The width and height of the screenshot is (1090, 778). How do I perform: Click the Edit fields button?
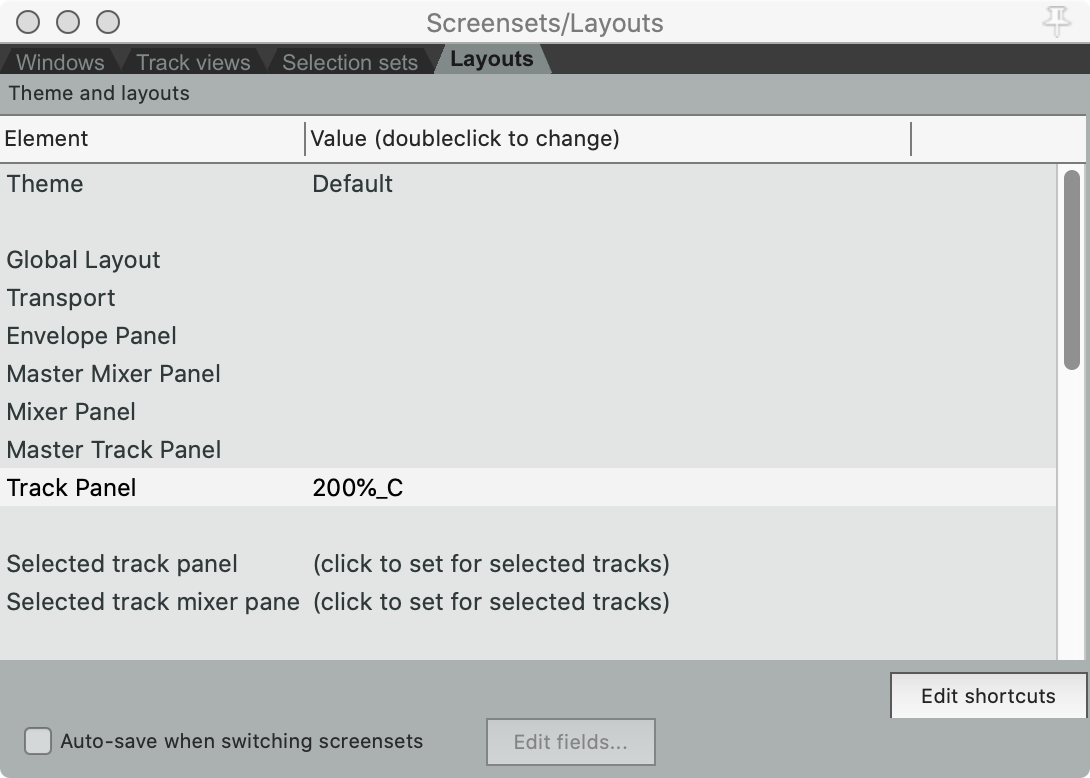coord(570,741)
